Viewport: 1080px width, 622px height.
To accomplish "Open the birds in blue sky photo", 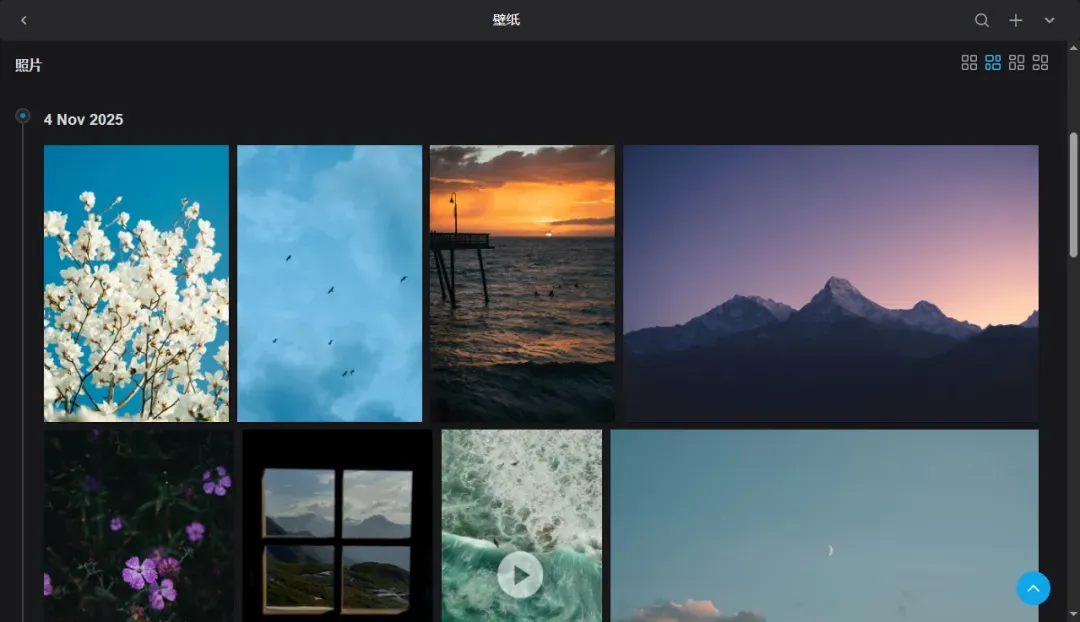I will (329, 283).
